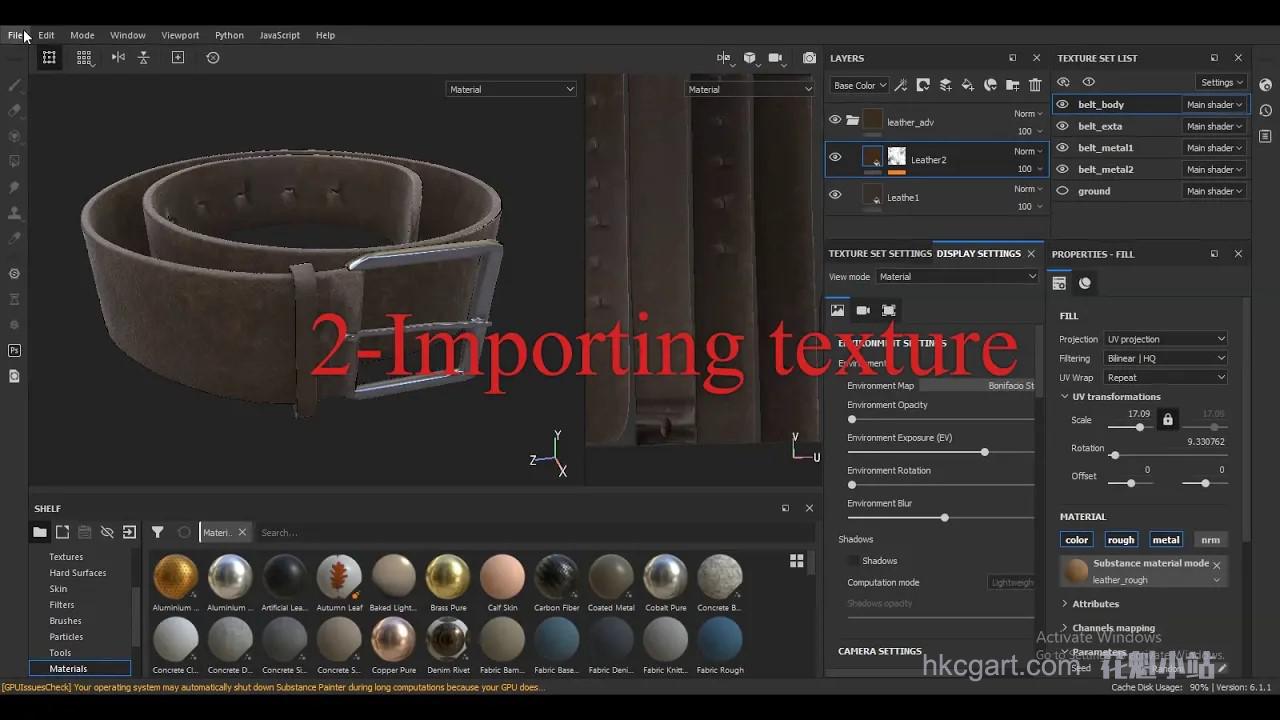Lock the UV scale ratio
Screen dimensions: 1280x720
point(1167,420)
